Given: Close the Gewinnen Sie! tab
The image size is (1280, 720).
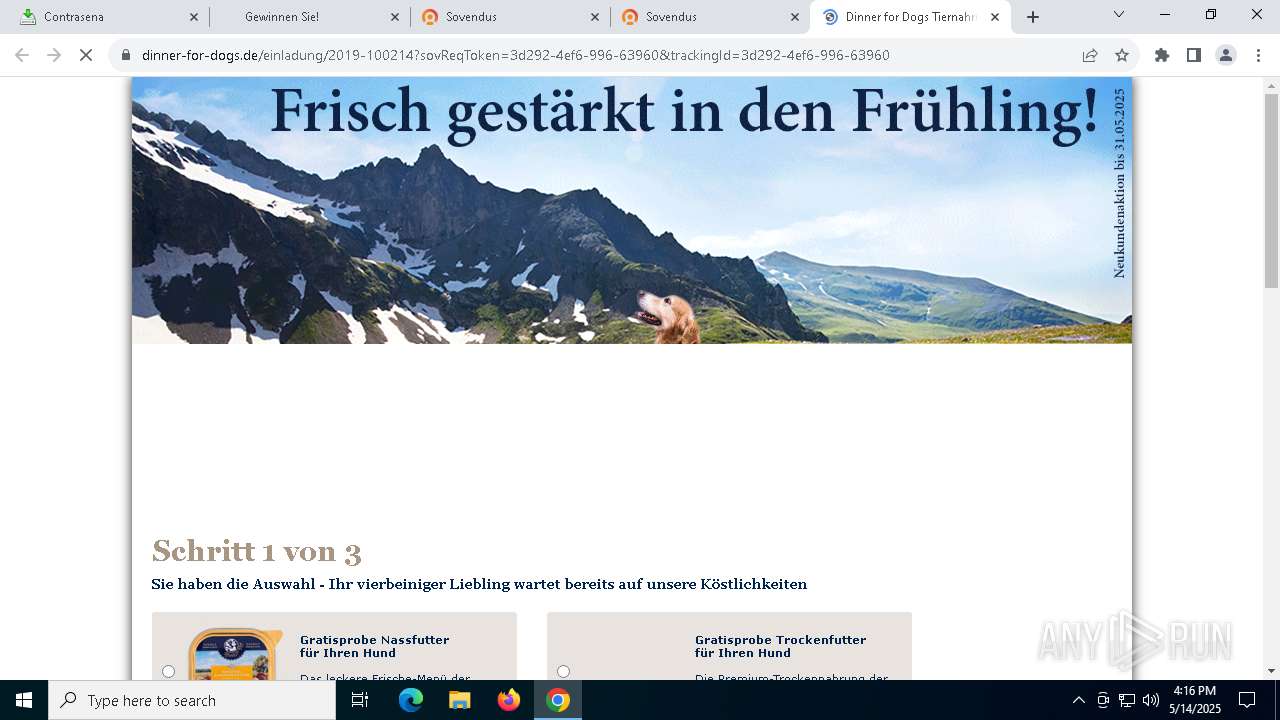Looking at the screenshot, I should coord(395,17).
